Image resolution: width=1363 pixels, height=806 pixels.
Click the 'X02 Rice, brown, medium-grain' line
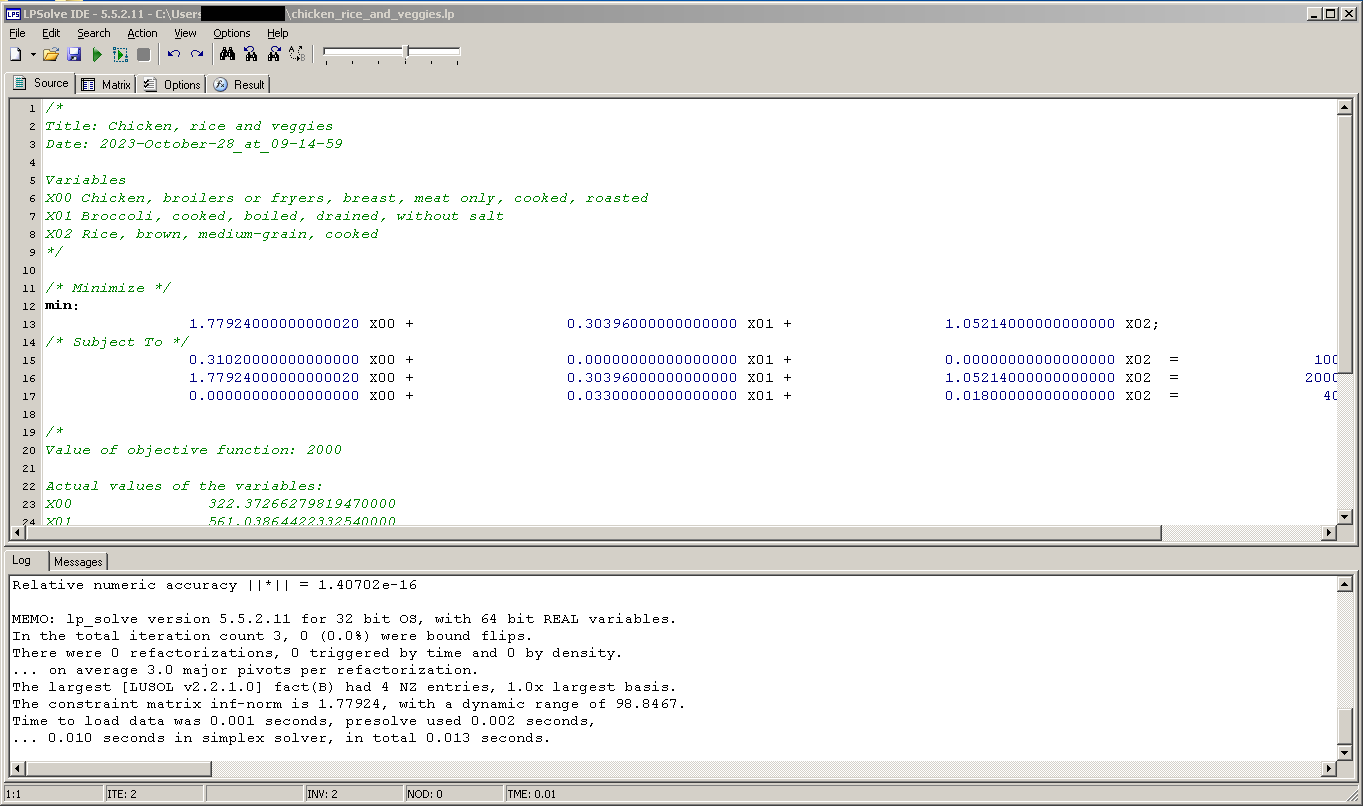(x=212, y=234)
